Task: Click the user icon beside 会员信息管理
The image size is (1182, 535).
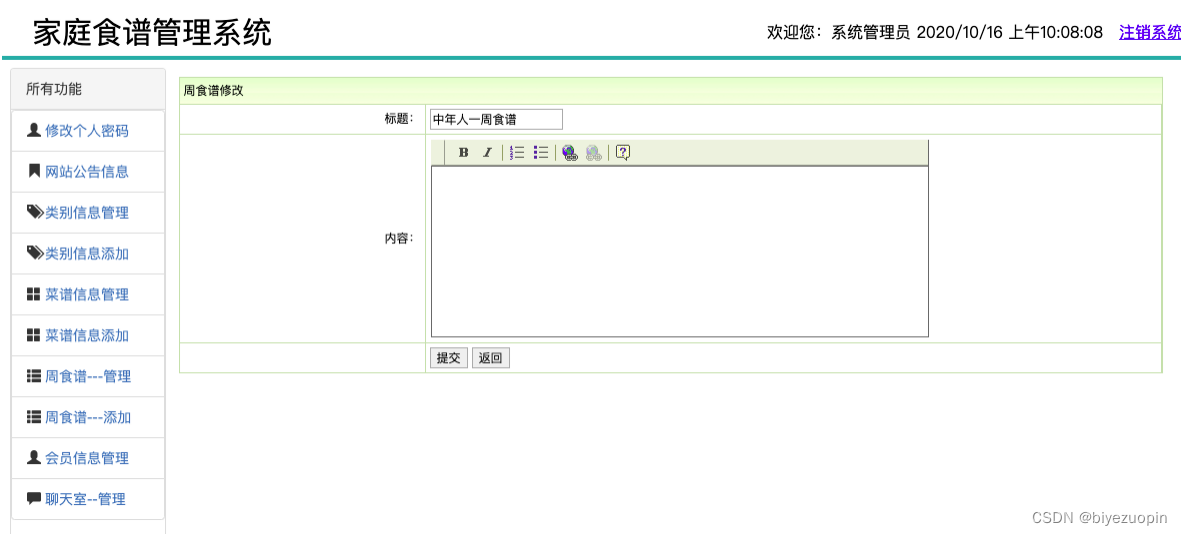Action: (x=33, y=457)
